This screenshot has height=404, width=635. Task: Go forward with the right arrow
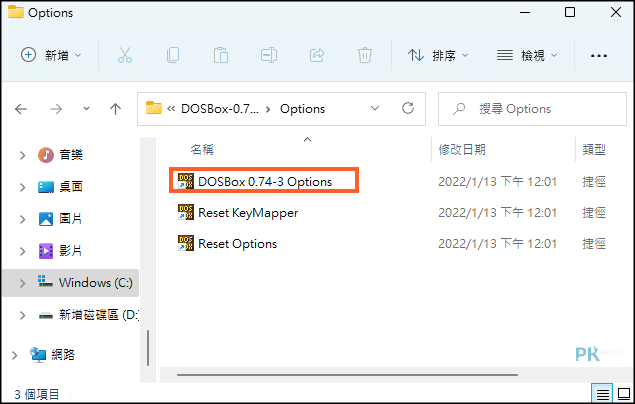coord(56,109)
